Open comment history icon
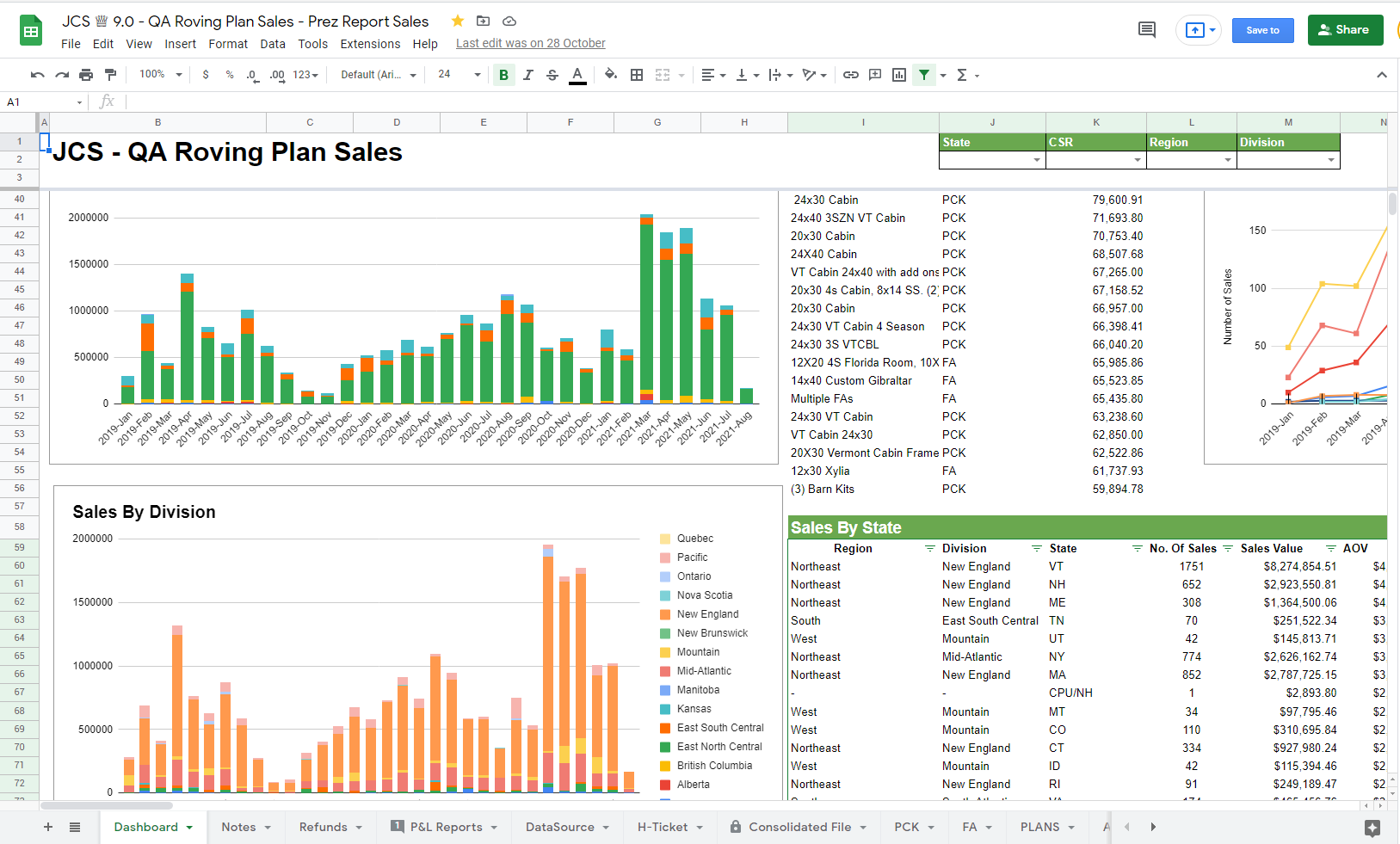The image size is (1400, 844). click(1146, 30)
